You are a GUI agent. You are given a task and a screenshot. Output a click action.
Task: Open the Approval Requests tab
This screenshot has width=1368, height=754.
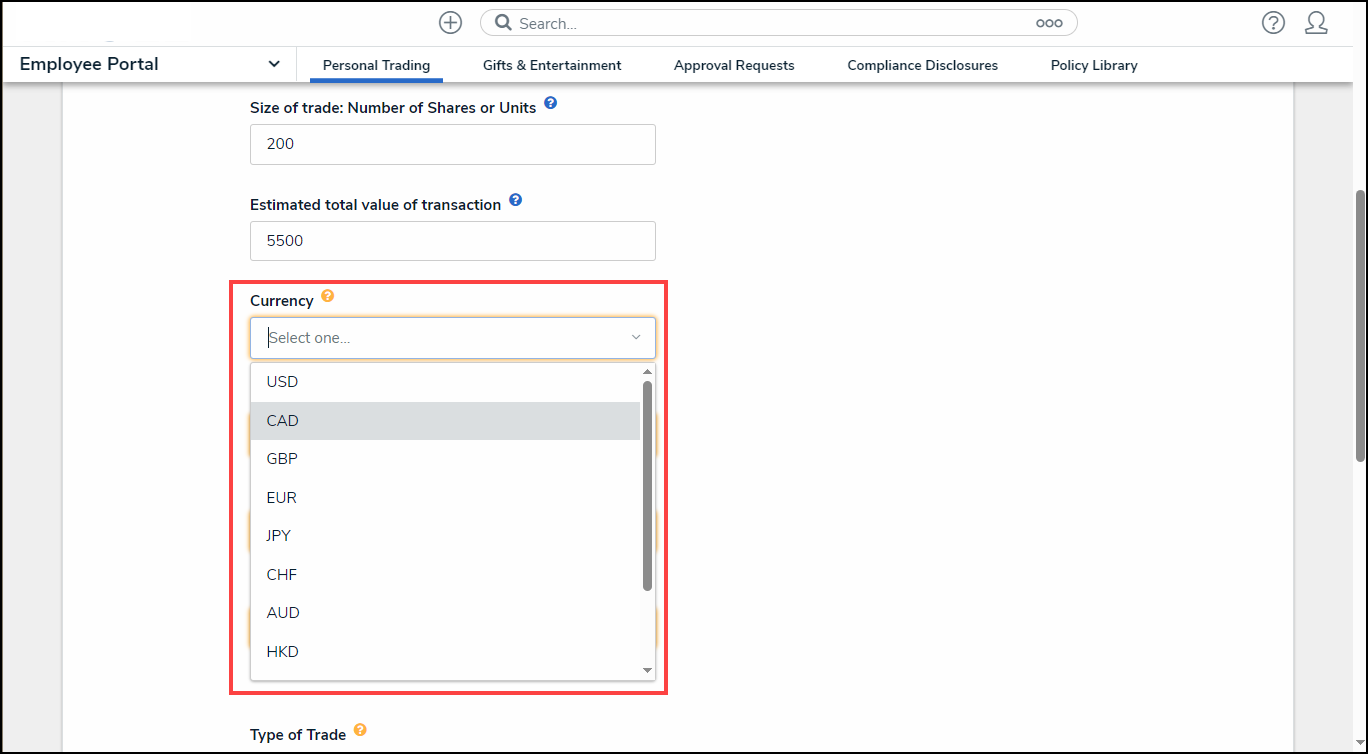(734, 65)
